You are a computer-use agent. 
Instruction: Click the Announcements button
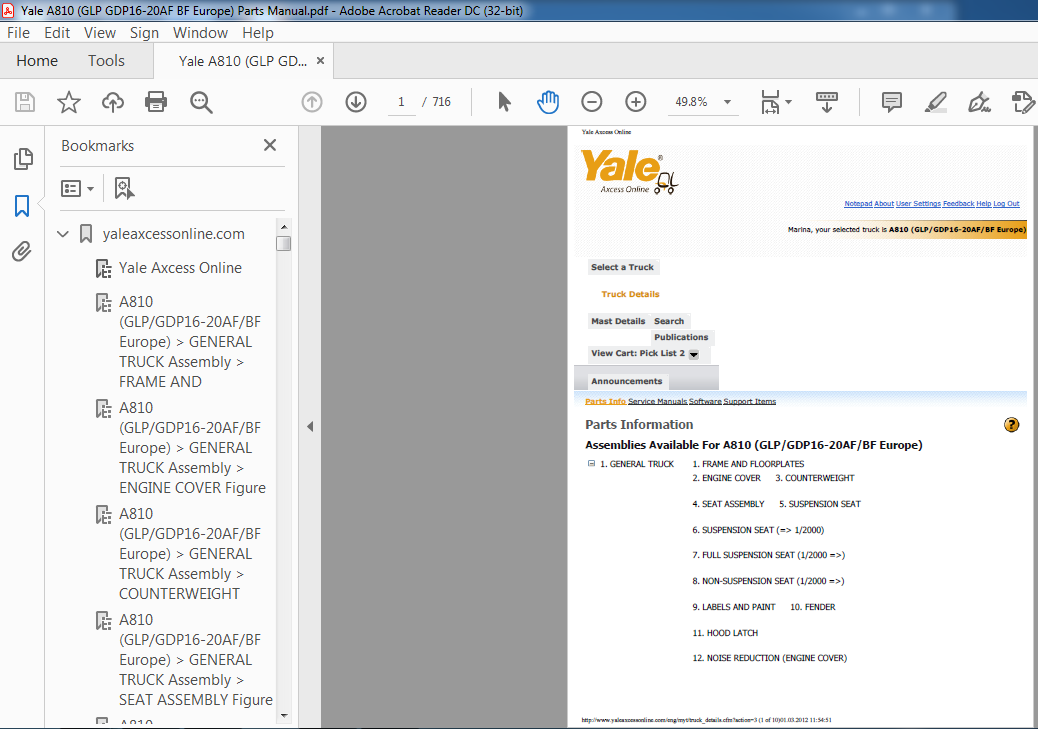[626, 381]
